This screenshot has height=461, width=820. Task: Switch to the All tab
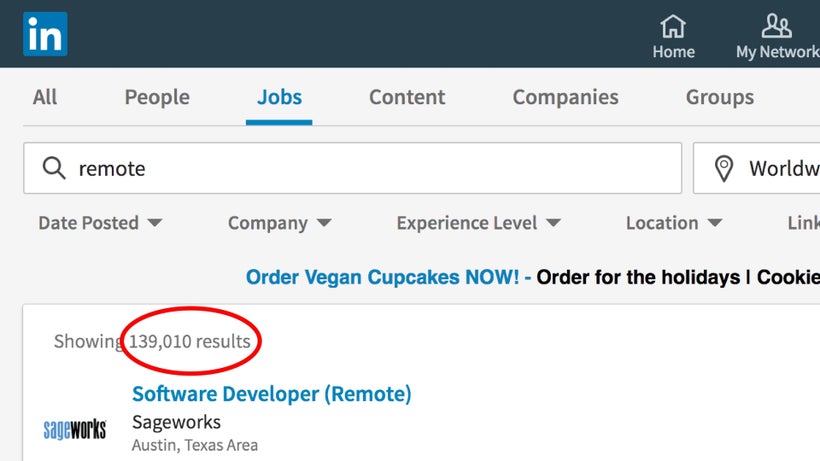click(45, 97)
